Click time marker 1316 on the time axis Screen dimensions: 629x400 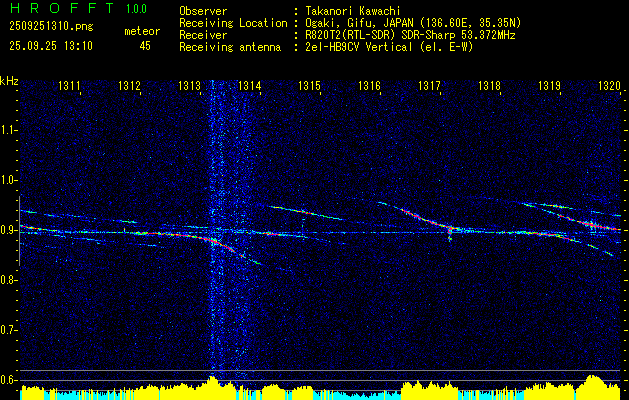point(369,85)
